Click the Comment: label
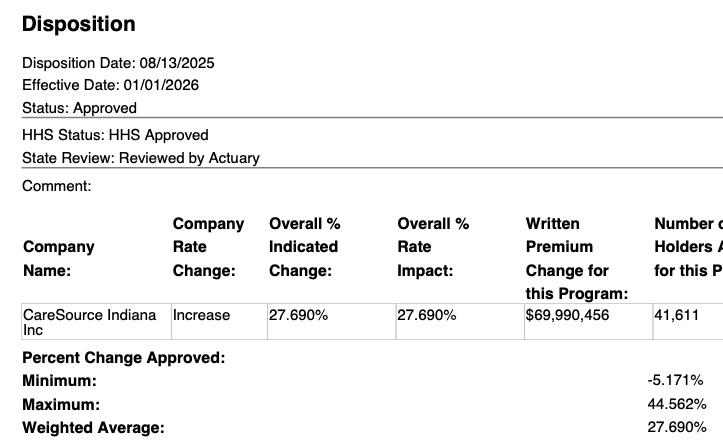This screenshot has width=723, height=446. point(56,186)
